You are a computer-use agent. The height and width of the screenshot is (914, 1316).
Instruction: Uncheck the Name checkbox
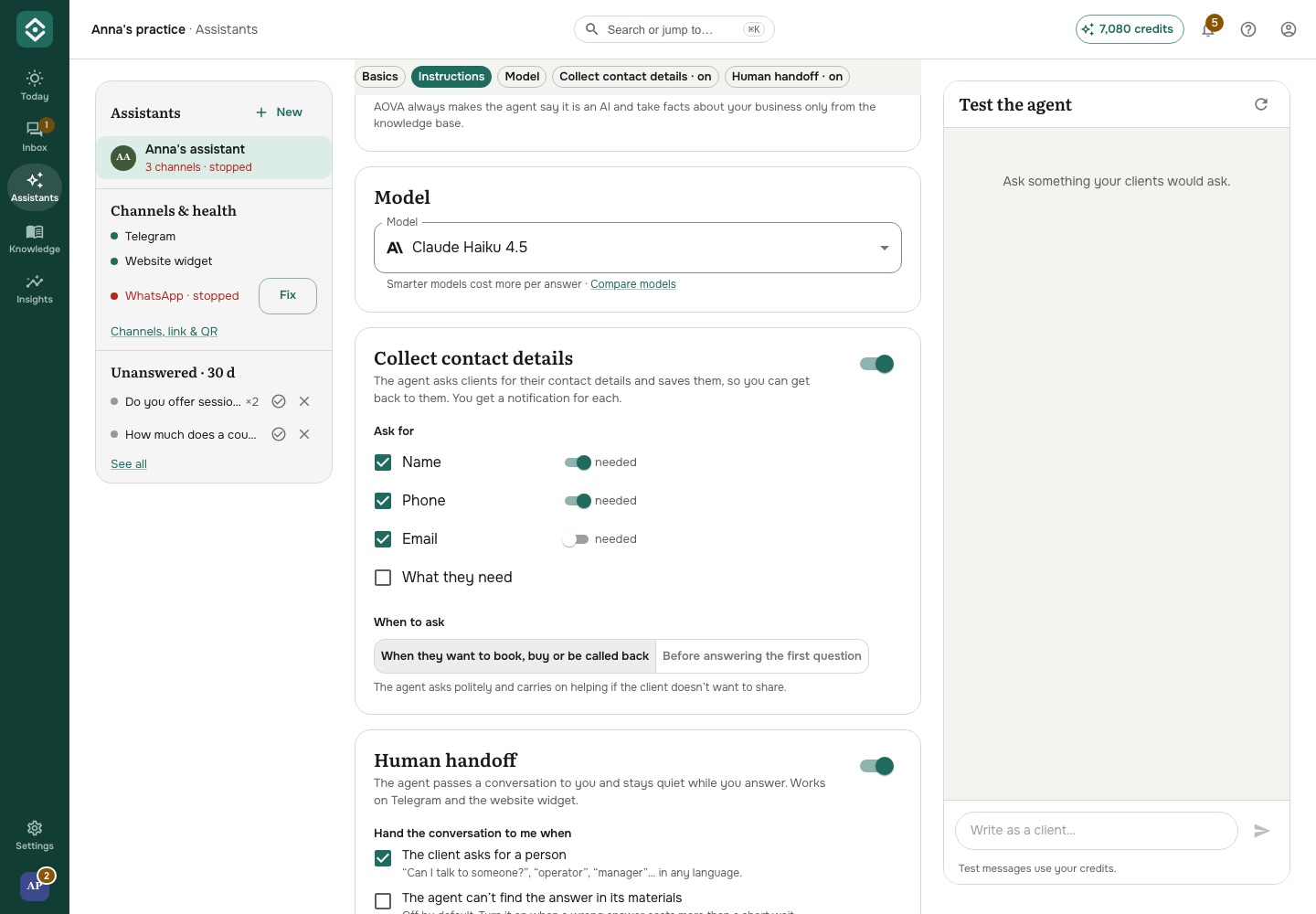(383, 462)
